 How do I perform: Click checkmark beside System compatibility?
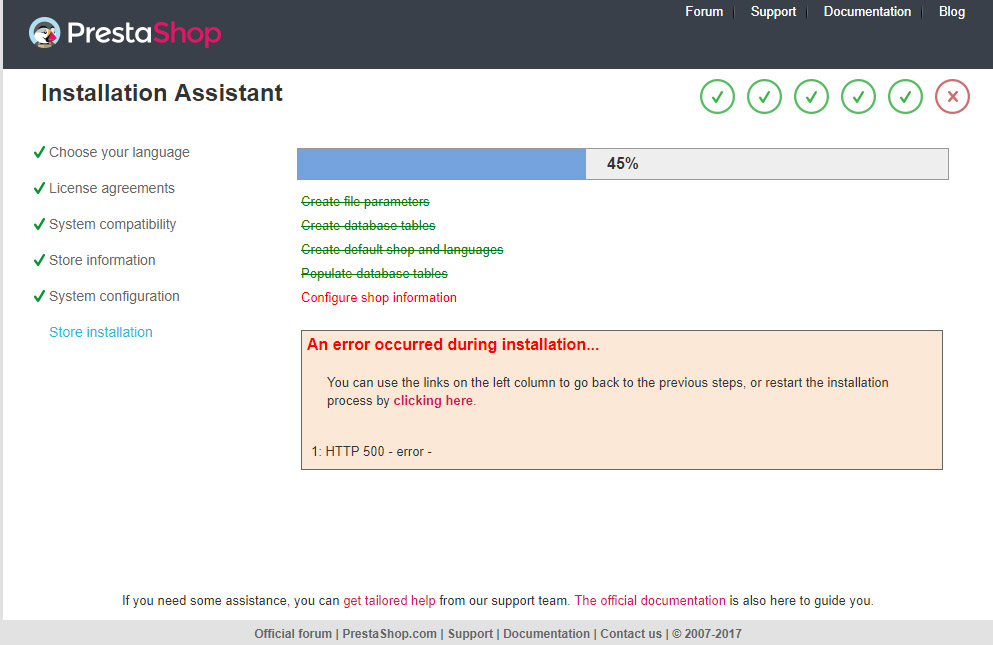click(x=39, y=224)
